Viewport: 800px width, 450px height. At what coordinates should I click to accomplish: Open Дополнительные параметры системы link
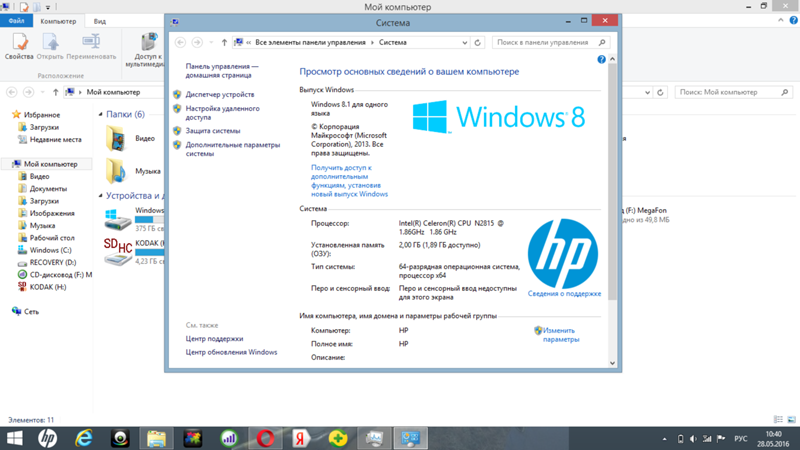(233, 149)
